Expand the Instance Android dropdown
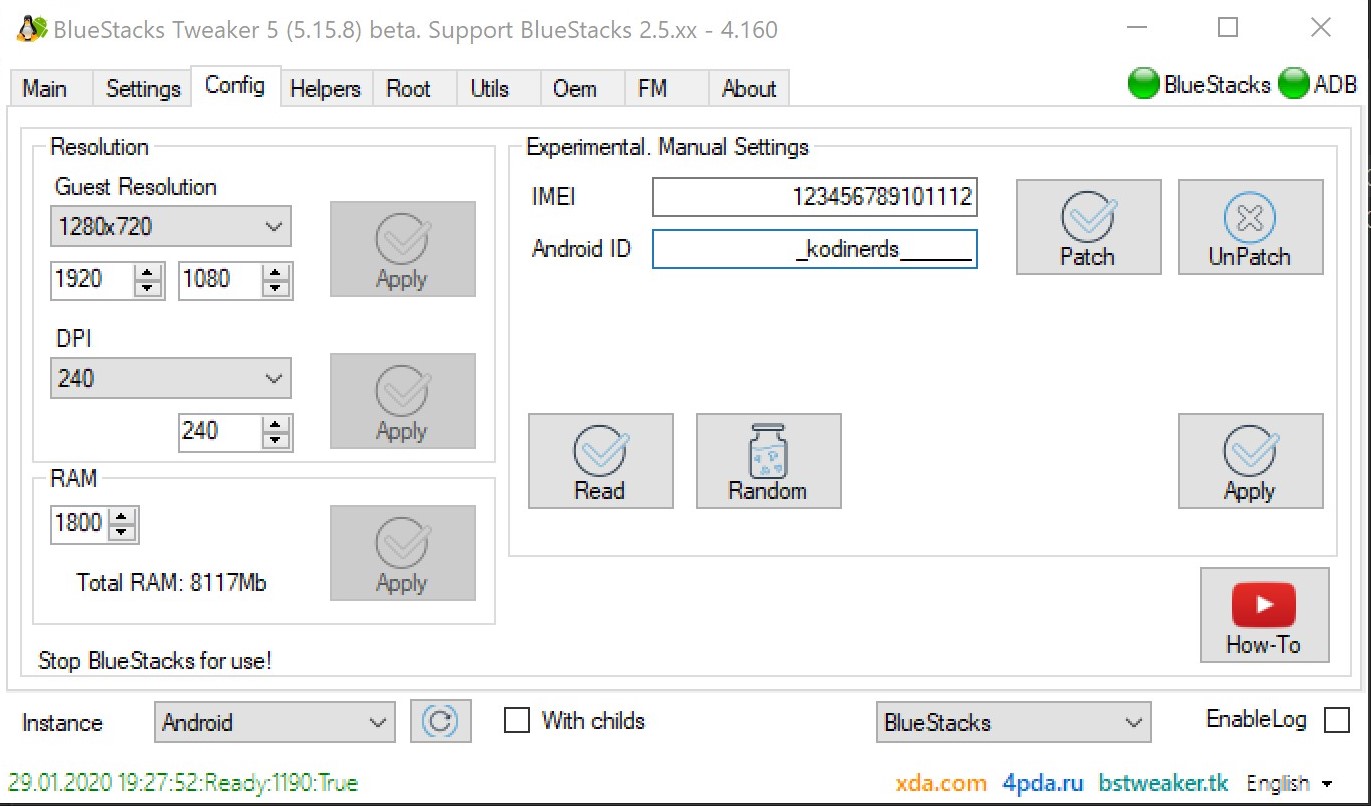Image resolution: width=1371 pixels, height=806 pixels. click(x=275, y=722)
